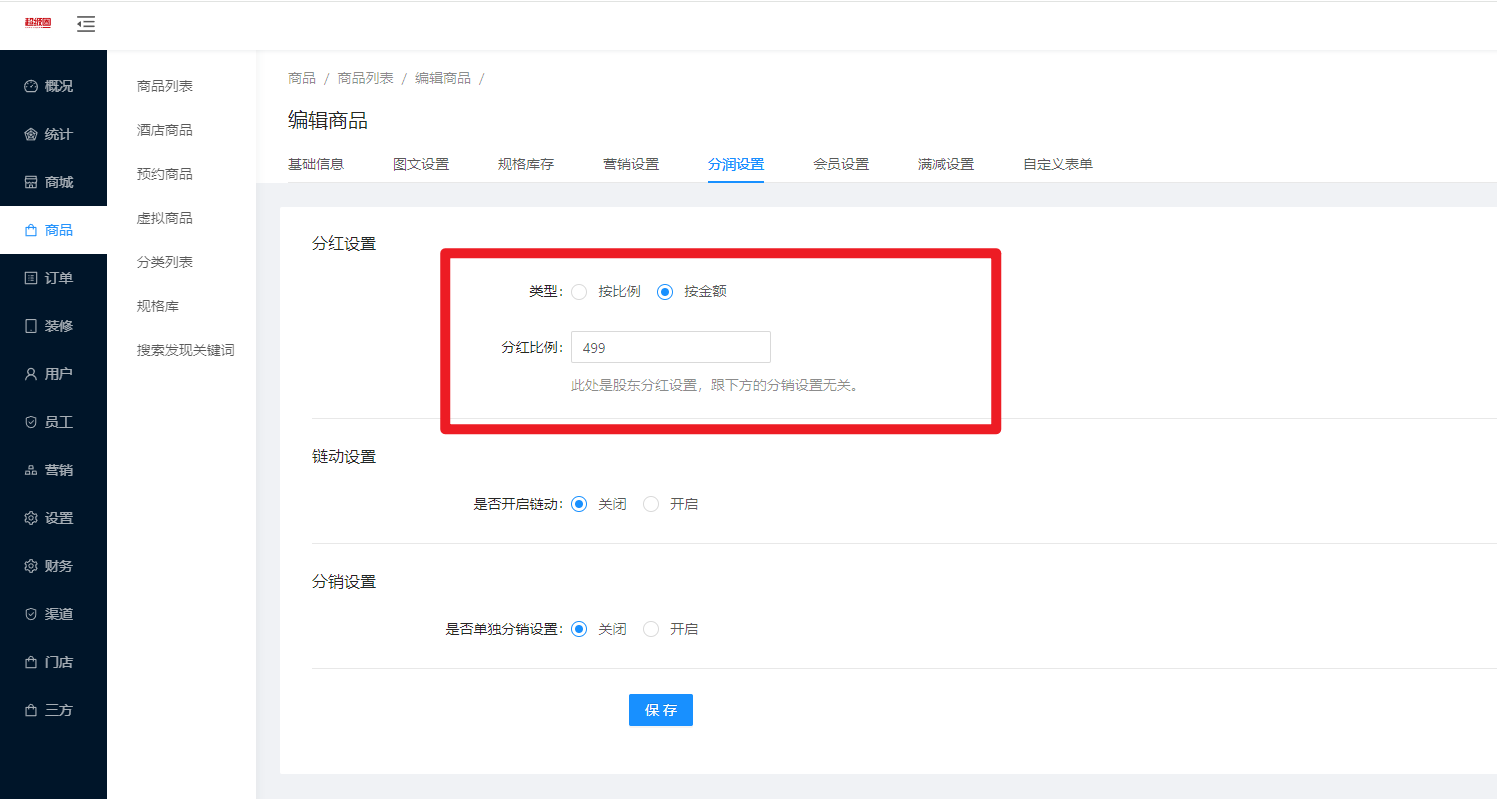Viewport: 1497px width, 799px height.
Task: Open the 装修 decoration sidebar icon
Action: pyautogui.click(x=31, y=326)
